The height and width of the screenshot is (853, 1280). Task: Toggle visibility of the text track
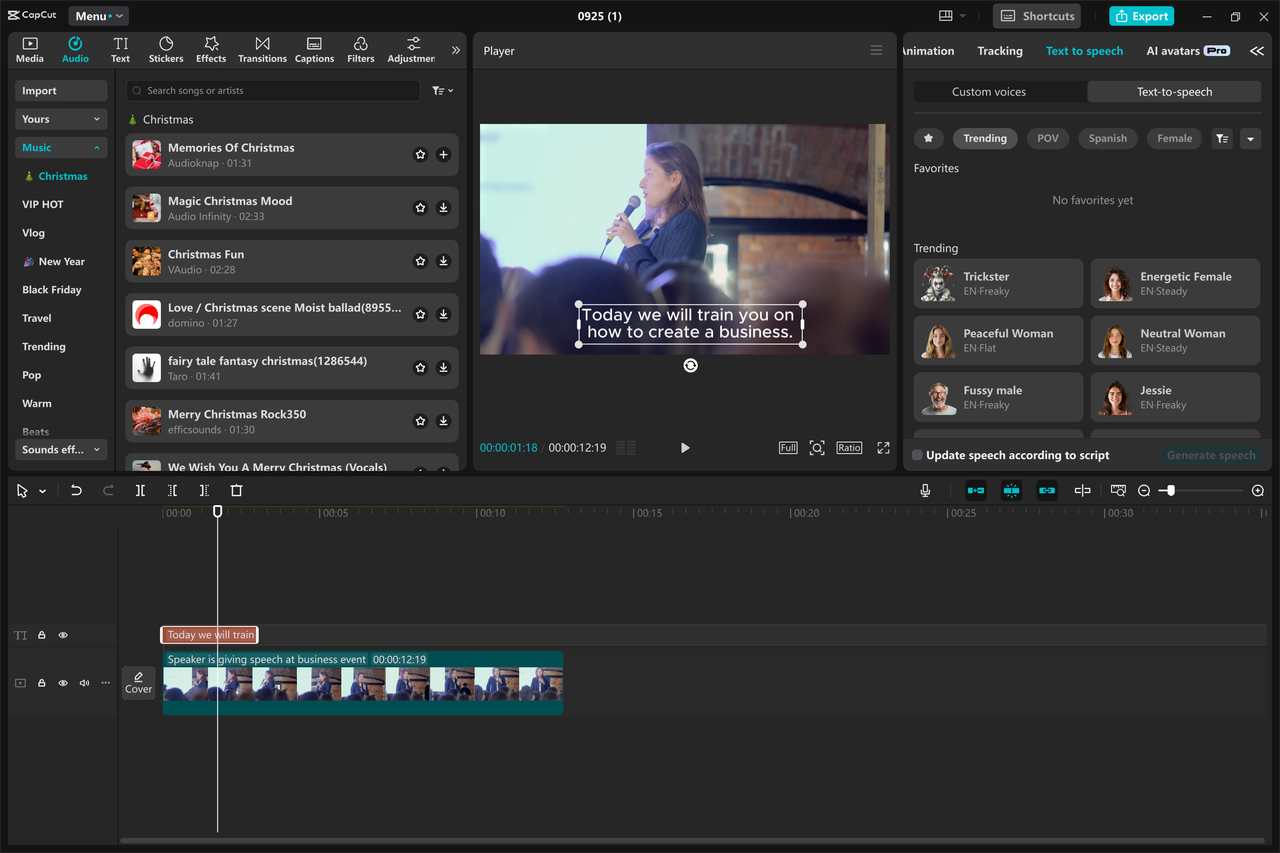pyautogui.click(x=62, y=634)
